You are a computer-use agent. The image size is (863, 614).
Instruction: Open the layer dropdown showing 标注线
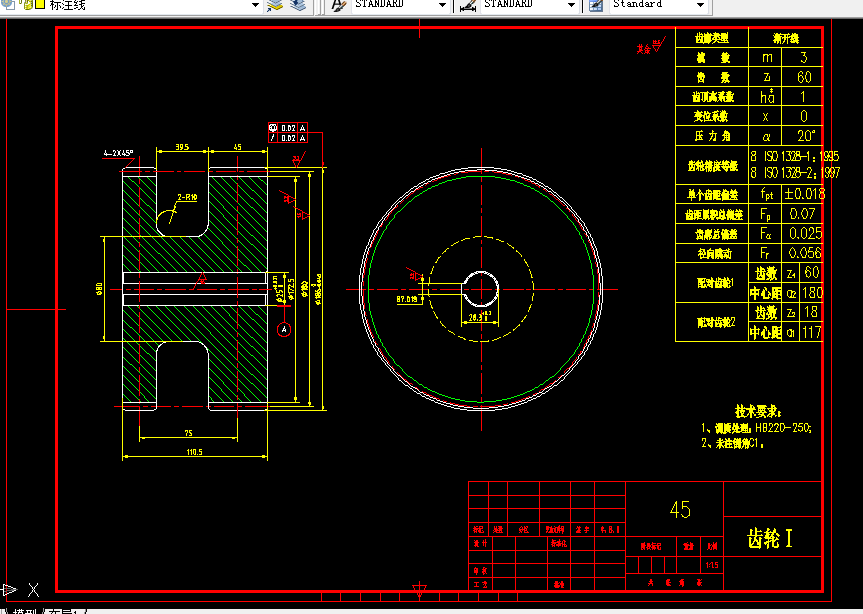coord(254,5)
